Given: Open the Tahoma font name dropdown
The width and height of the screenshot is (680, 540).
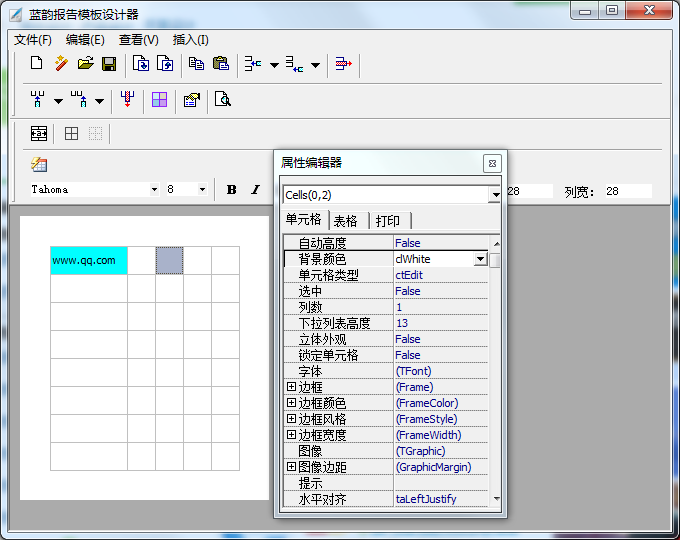Looking at the screenshot, I should click(154, 190).
